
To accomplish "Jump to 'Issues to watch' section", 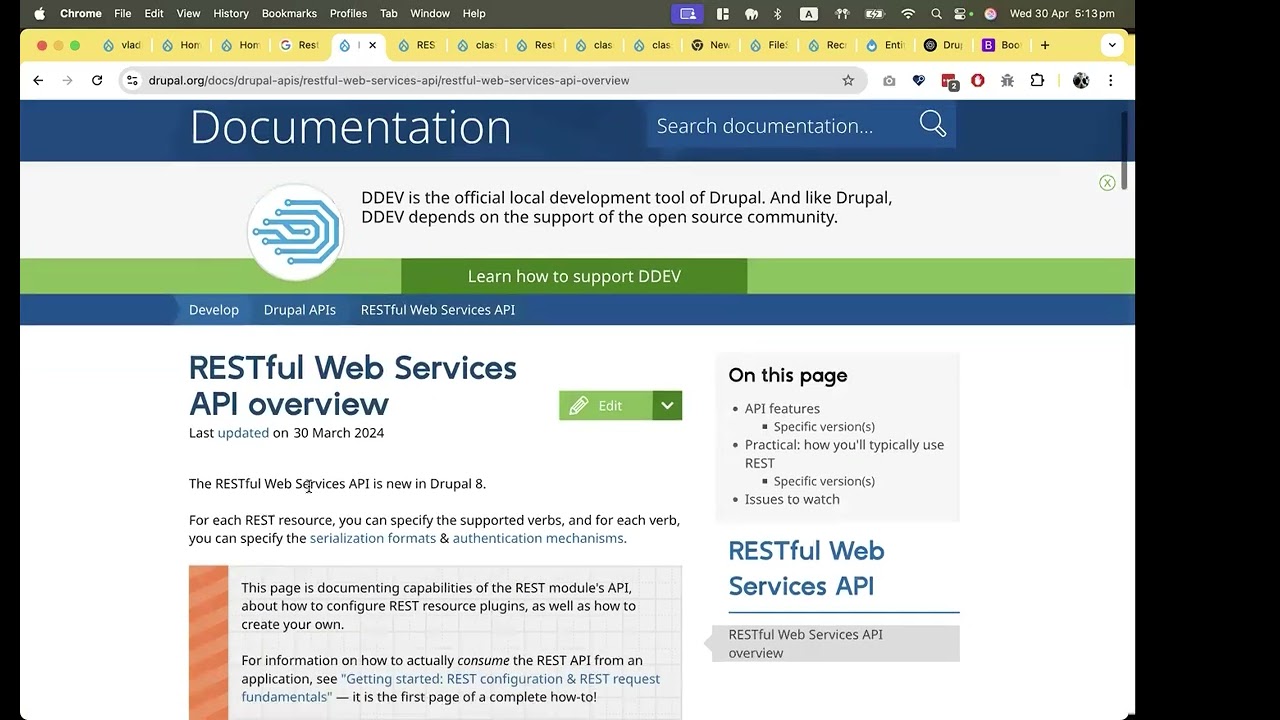I will 792,499.
